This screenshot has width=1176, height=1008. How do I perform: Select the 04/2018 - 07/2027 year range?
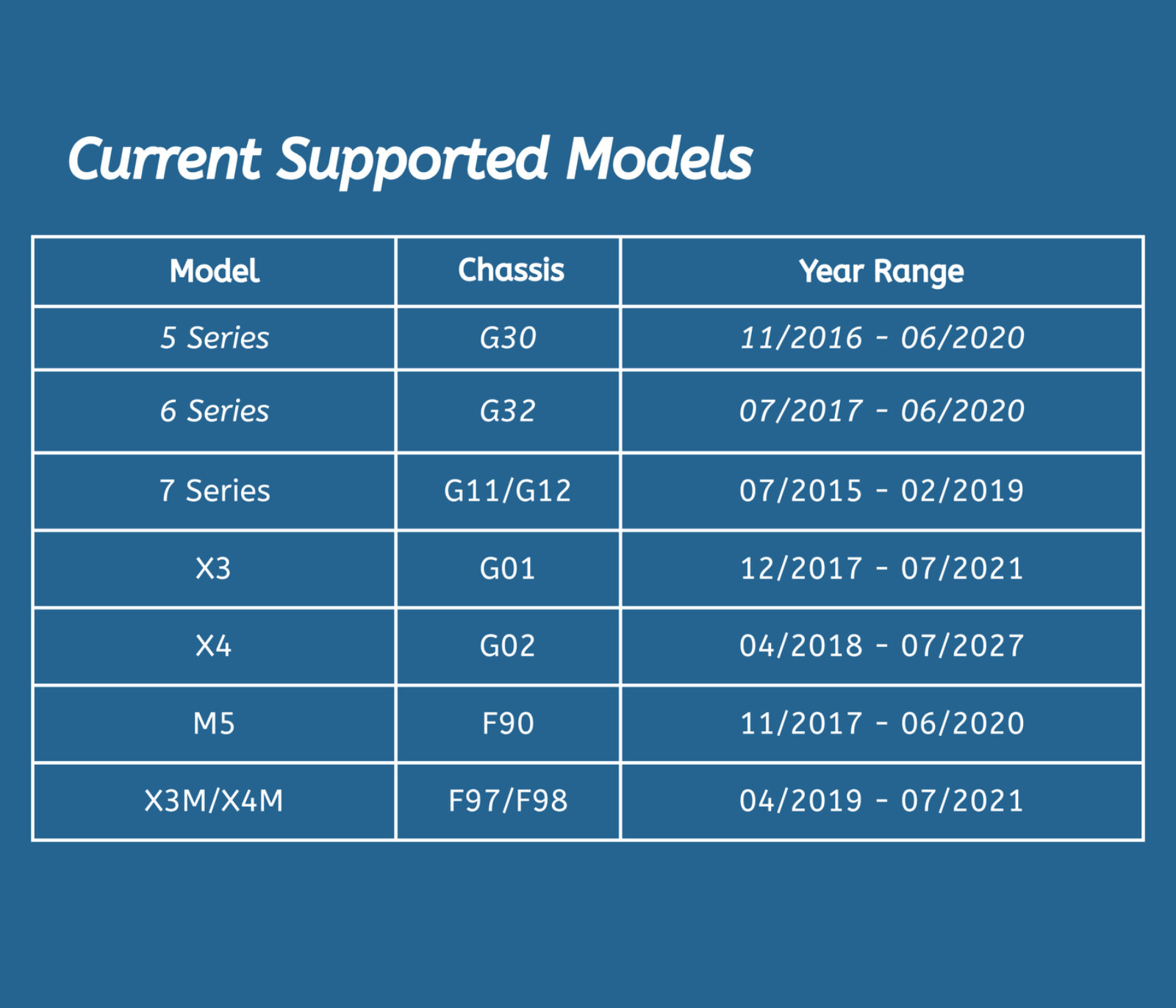pyautogui.click(x=881, y=646)
